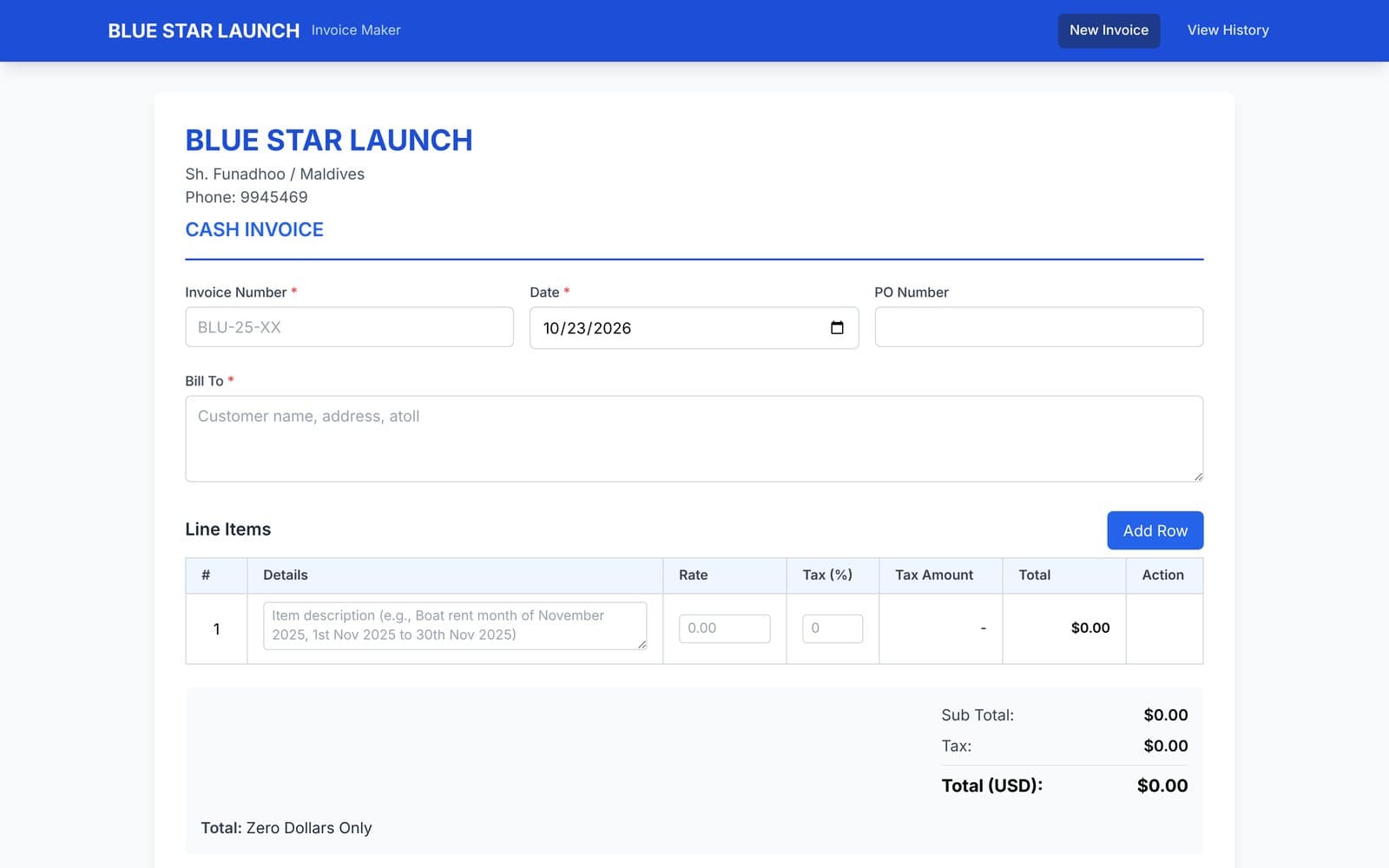Click the row number 1 cell
This screenshot has width=1389, height=868.
[216, 629]
